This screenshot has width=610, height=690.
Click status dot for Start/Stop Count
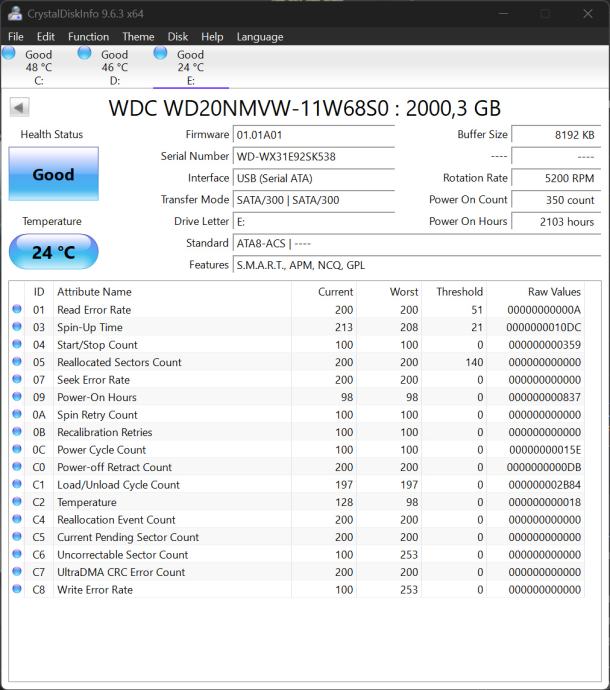tap(17, 344)
